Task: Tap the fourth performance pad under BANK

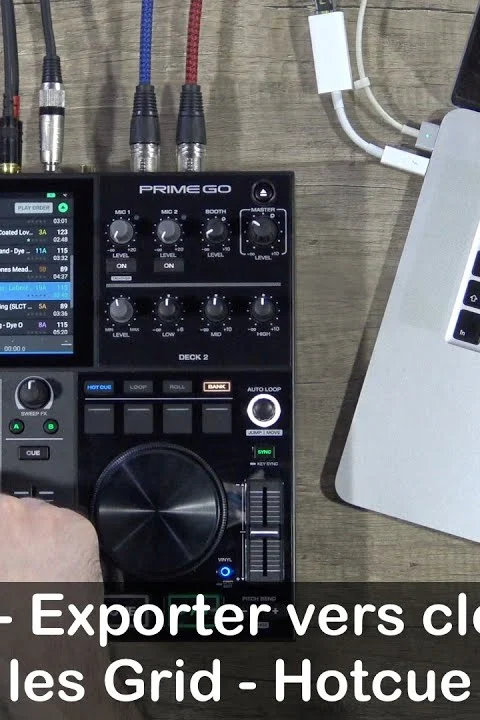Action: [216, 418]
